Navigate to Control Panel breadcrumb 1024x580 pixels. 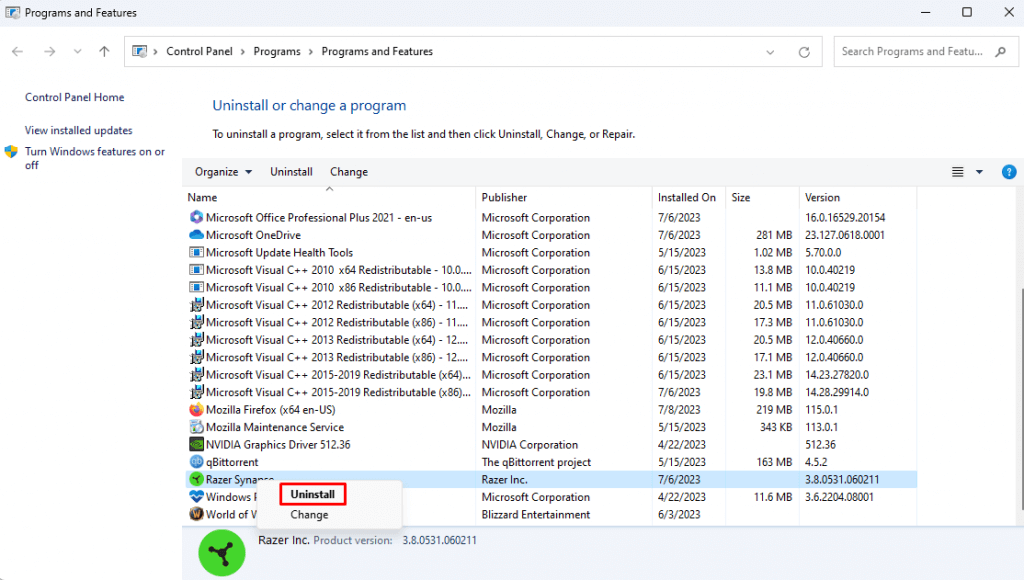click(x=199, y=52)
